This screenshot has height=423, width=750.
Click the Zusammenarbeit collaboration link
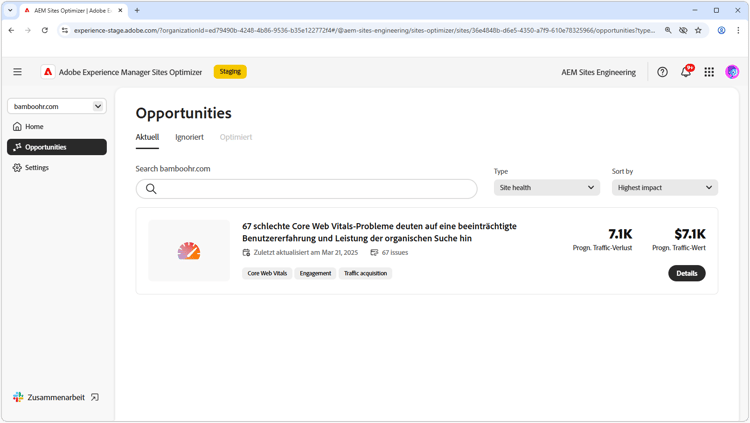coord(56,397)
